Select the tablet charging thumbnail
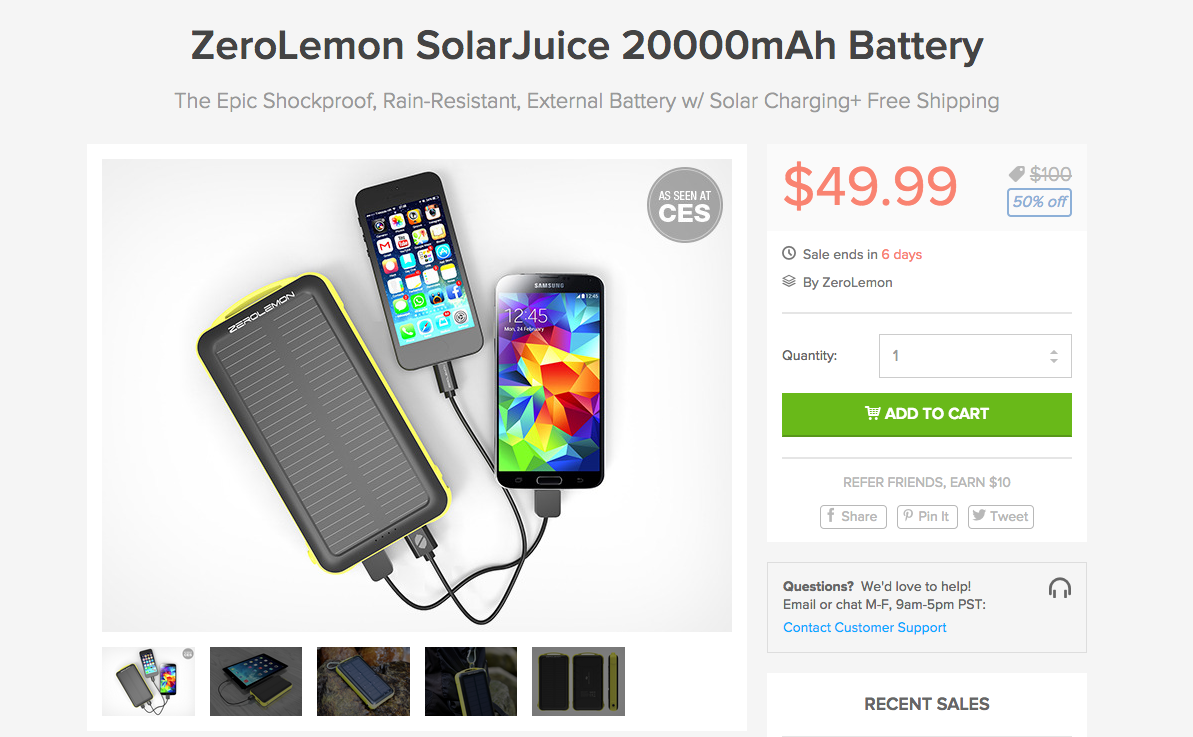This screenshot has width=1193, height=737. click(x=256, y=681)
